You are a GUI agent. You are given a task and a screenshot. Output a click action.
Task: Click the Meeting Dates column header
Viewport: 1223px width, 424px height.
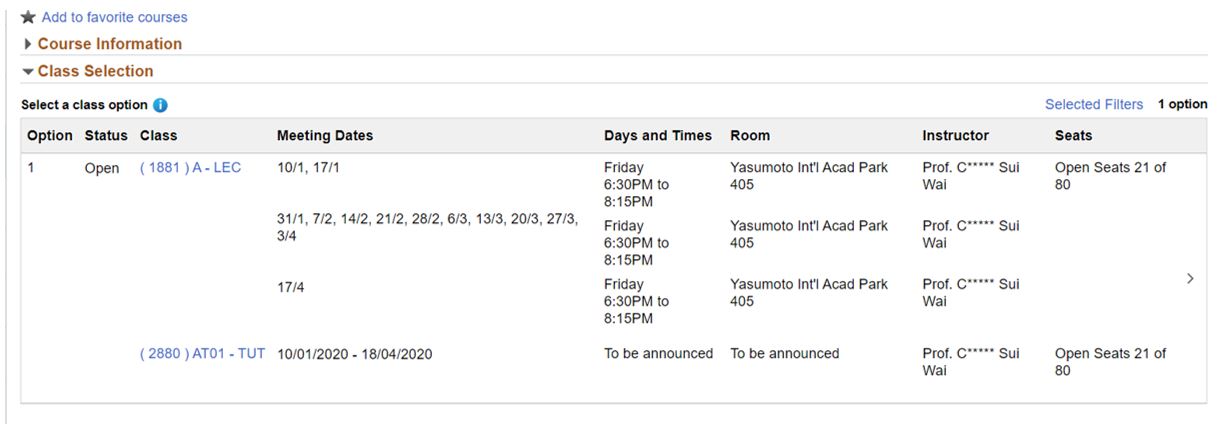coord(325,135)
